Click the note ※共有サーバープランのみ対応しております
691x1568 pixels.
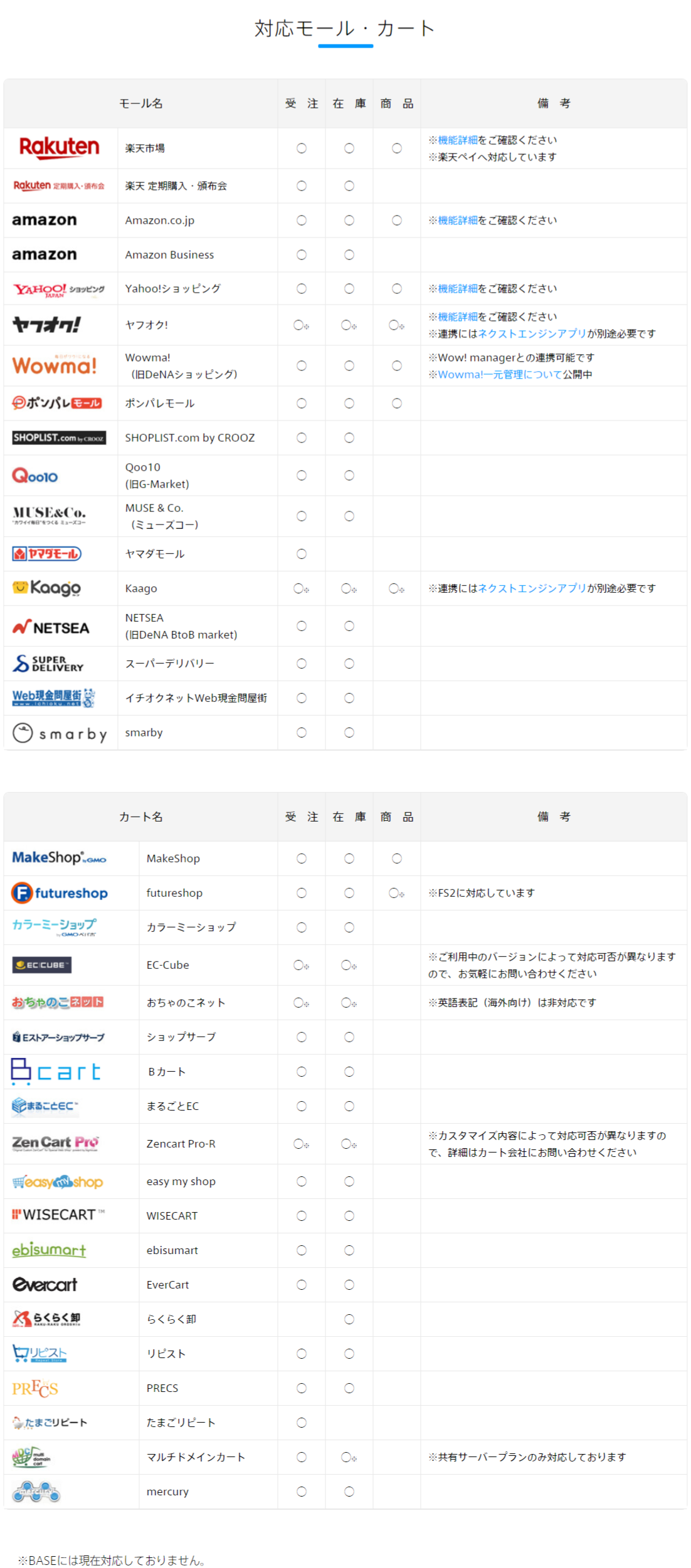pos(527,1457)
